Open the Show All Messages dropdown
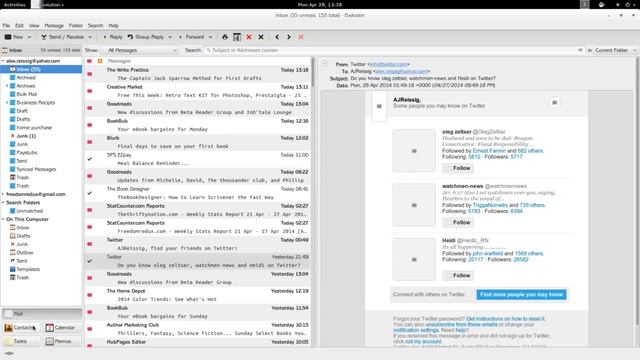The height and width of the screenshot is (360, 640). coord(142,50)
